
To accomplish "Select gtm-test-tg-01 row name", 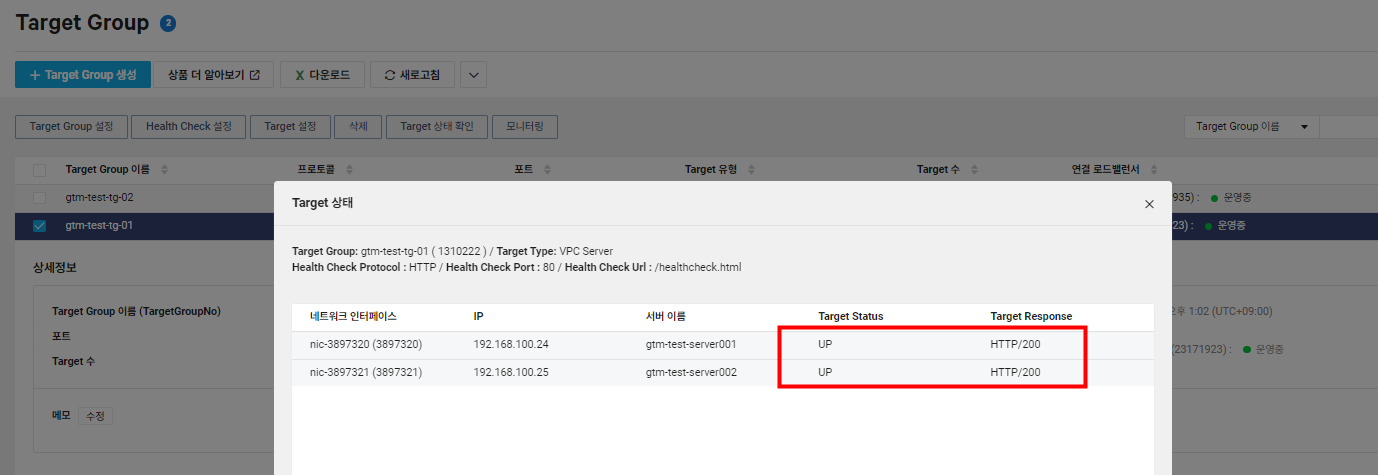I will click(x=99, y=225).
